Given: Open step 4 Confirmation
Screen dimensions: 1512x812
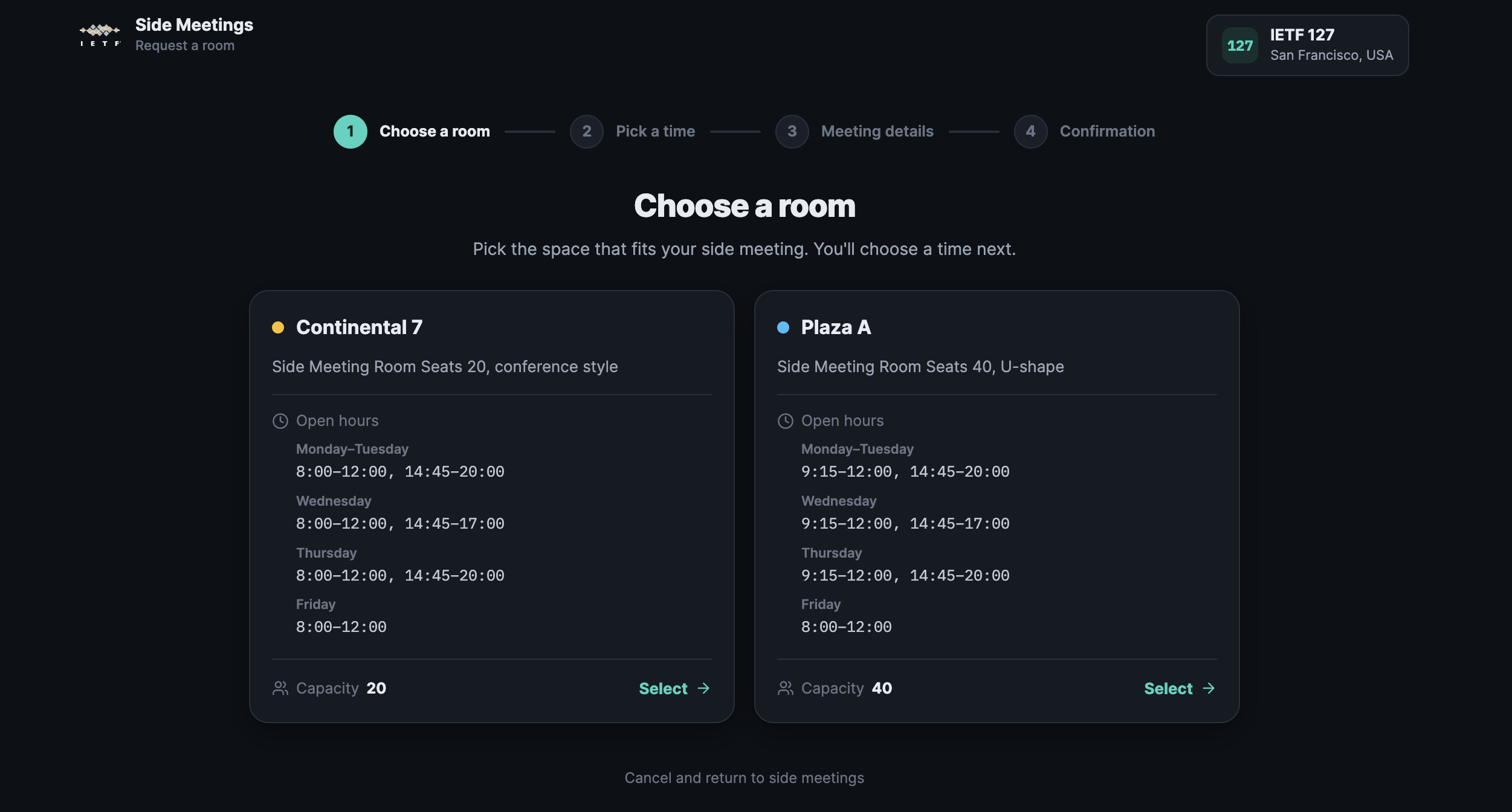Looking at the screenshot, I should (x=1084, y=132).
